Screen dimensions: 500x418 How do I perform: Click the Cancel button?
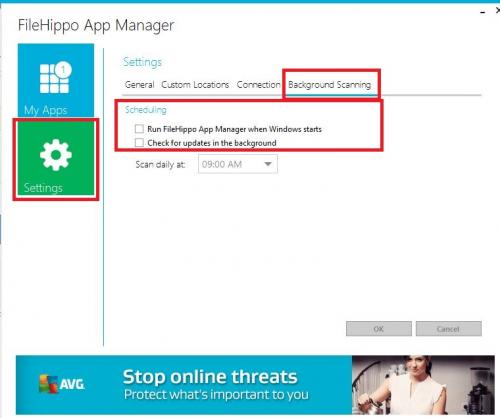click(x=449, y=329)
